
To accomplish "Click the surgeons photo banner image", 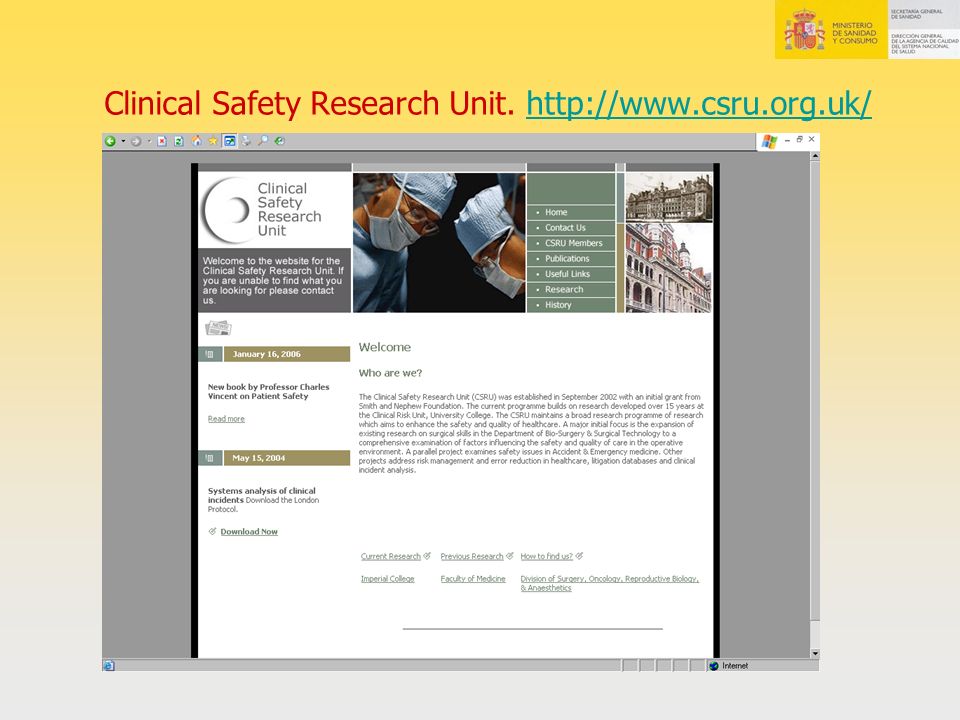I will (439, 242).
